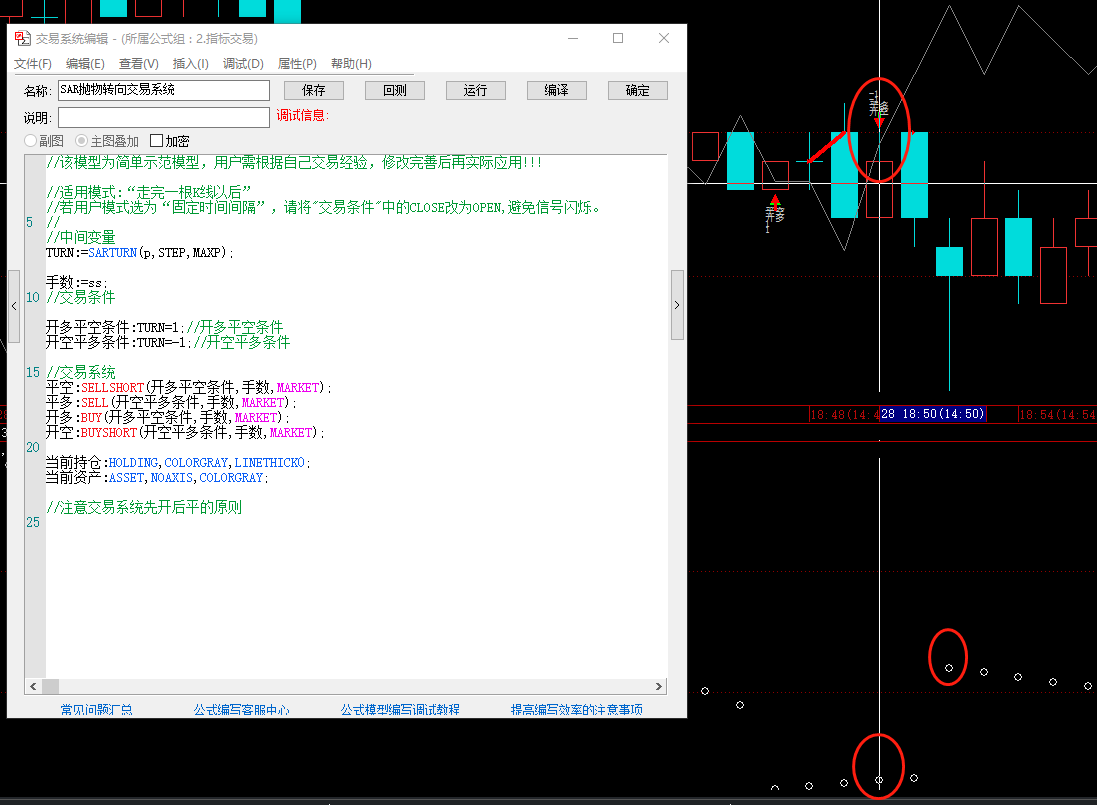Click the 运行 run button
Image resolution: width=1097 pixels, height=805 pixels.
(476, 90)
